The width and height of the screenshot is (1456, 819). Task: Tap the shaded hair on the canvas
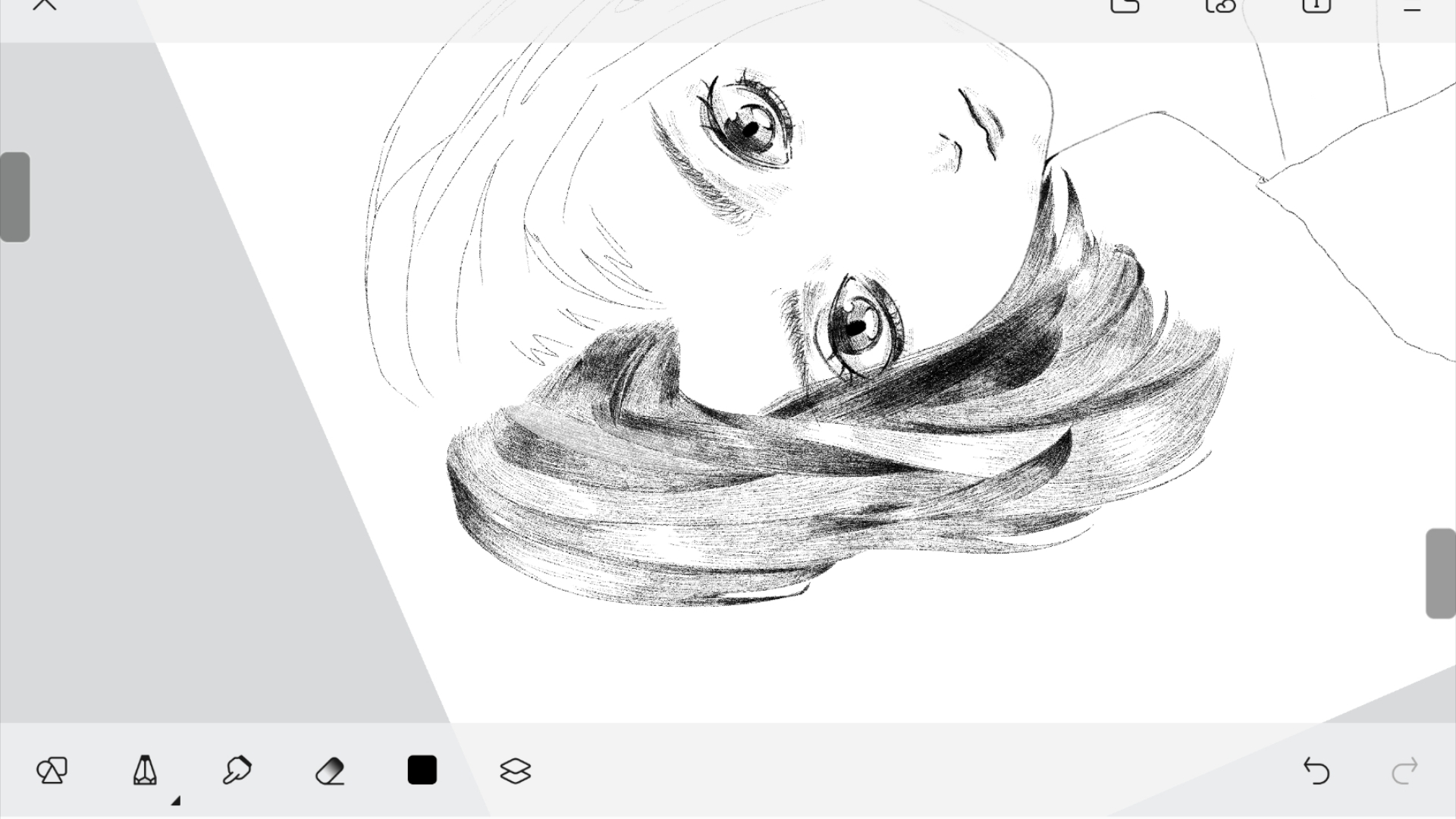758,485
